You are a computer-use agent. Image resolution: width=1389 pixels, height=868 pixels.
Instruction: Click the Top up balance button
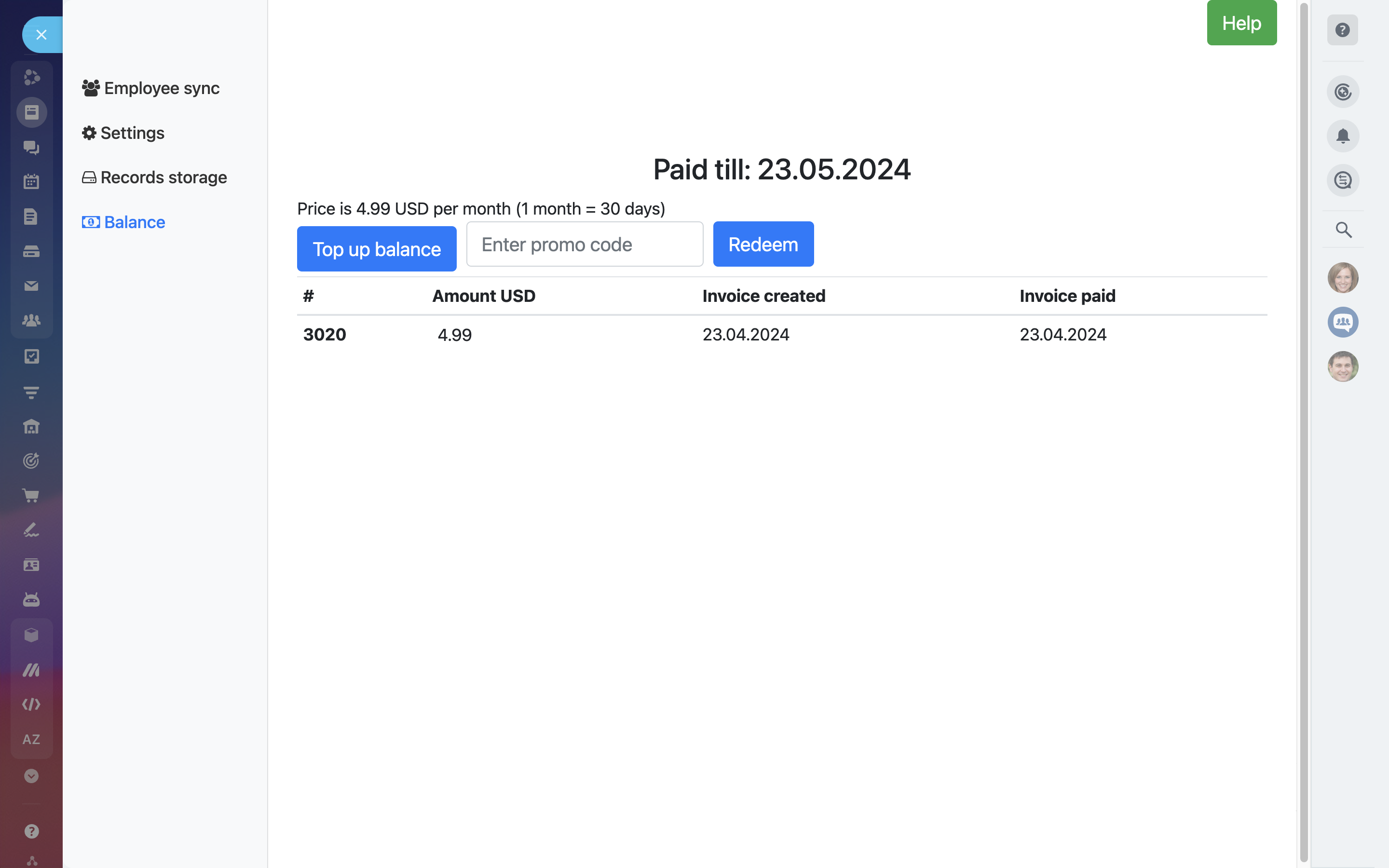click(x=377, y=248)
